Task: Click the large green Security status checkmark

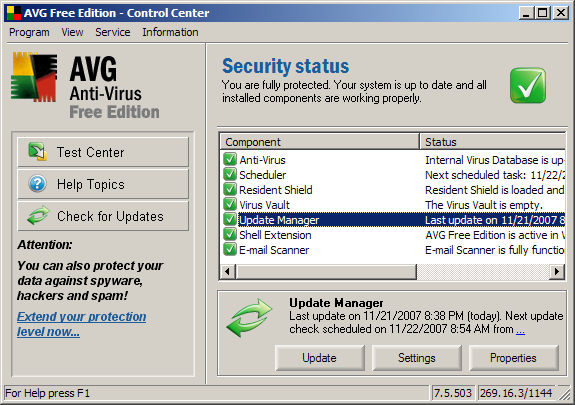Action: [528, 85]
